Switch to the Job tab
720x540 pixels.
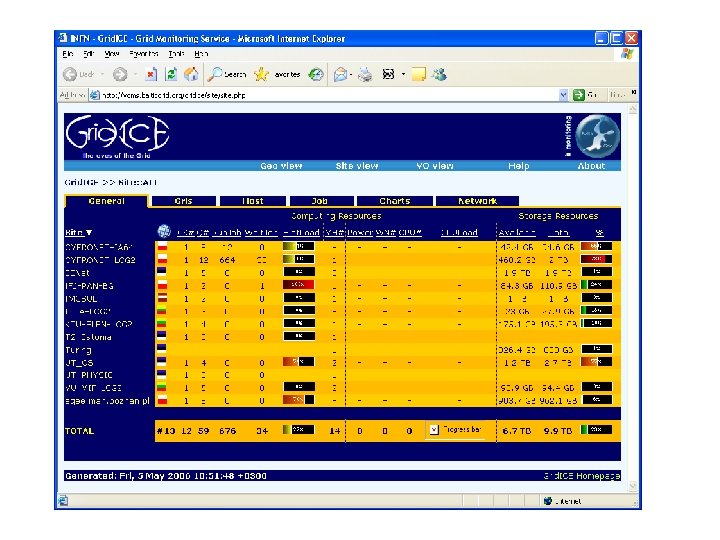321,201
